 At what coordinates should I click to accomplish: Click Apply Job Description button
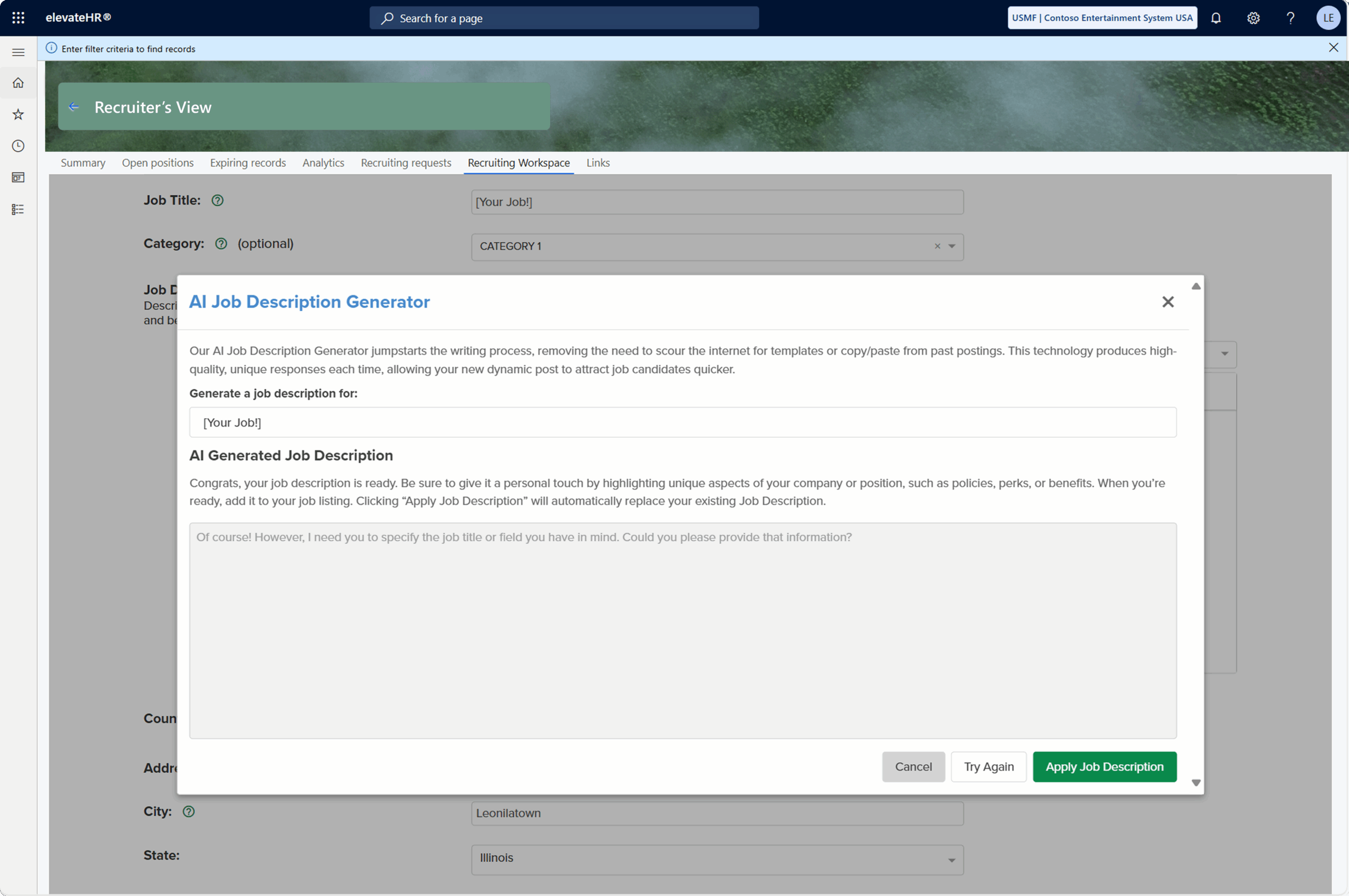(1104, 767)
